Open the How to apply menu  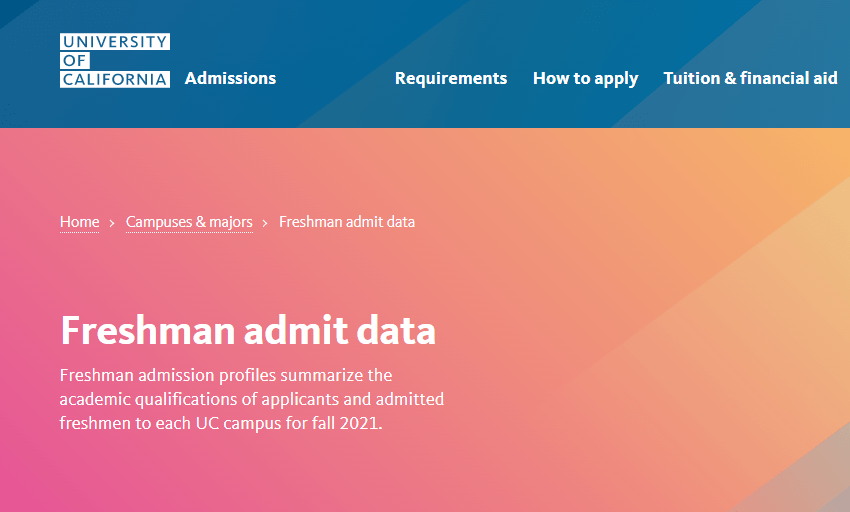pyautogui.click(x=585, y=79)
